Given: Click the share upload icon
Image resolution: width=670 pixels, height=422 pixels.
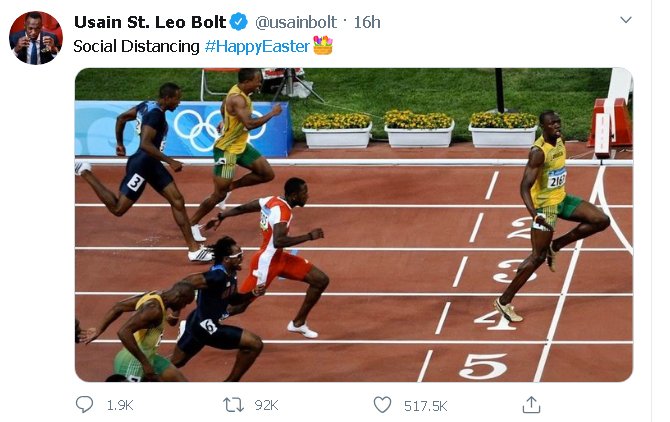Looking at the screenshot, I should point(532,404).
